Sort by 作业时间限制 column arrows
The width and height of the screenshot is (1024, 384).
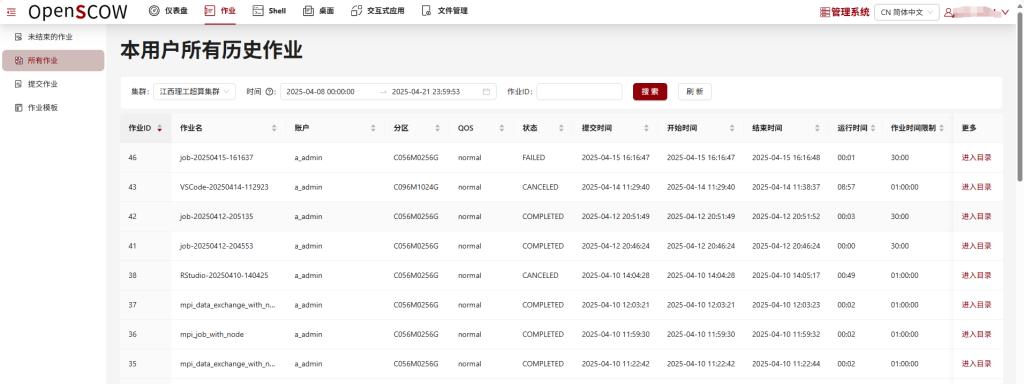coord(942,128)
